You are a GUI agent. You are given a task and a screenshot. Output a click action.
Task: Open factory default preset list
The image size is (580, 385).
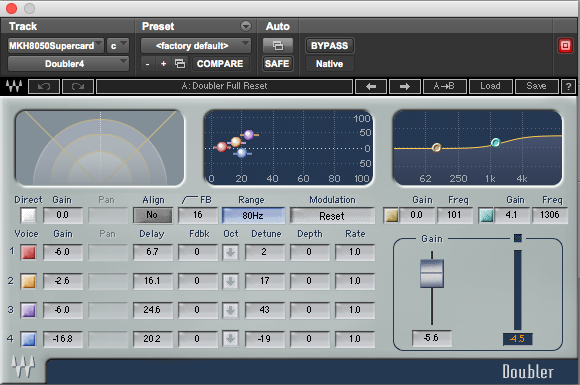tap(196, 45)
